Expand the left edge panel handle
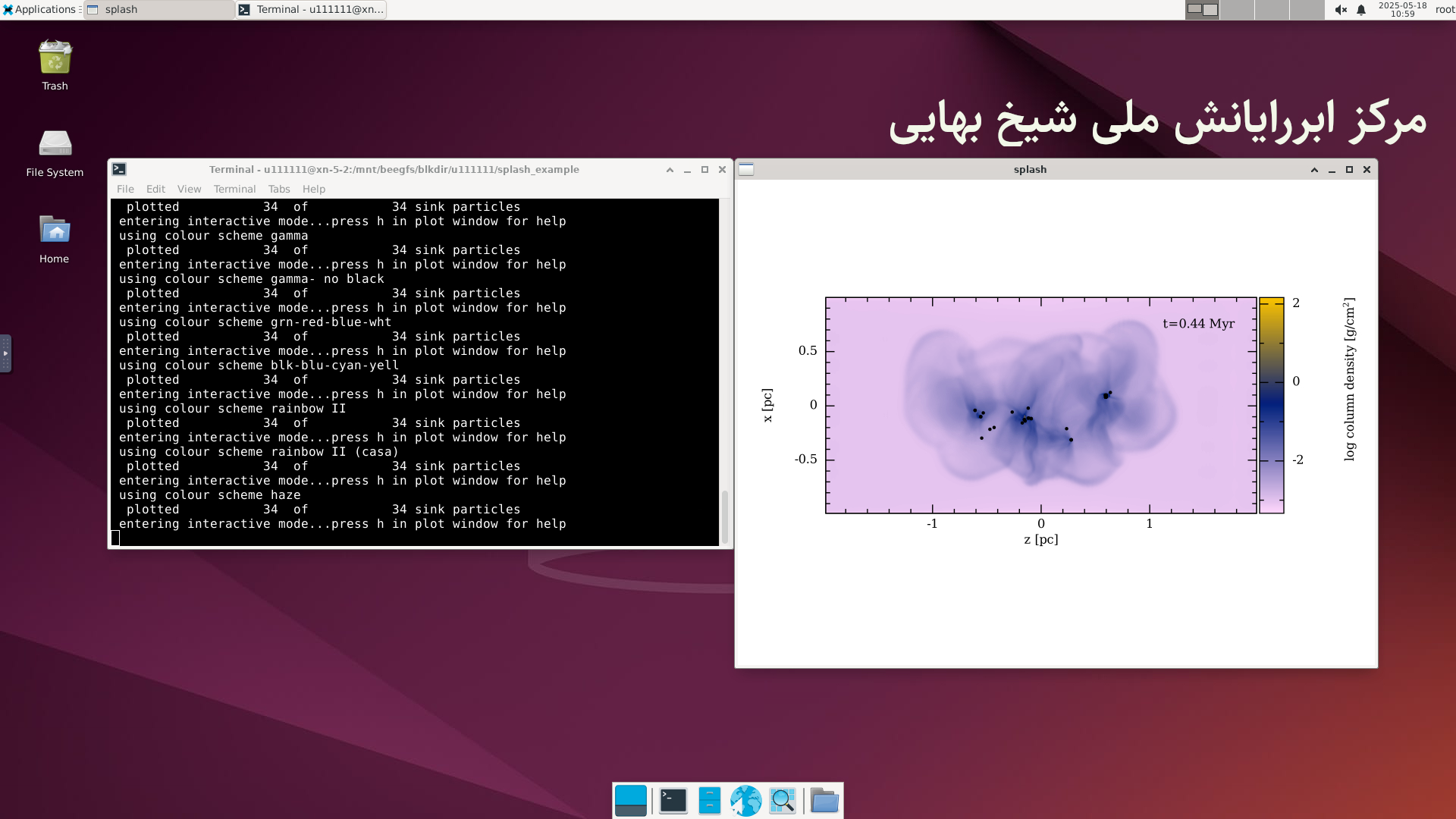This screenshot has width=1456, height=819. 5,353
